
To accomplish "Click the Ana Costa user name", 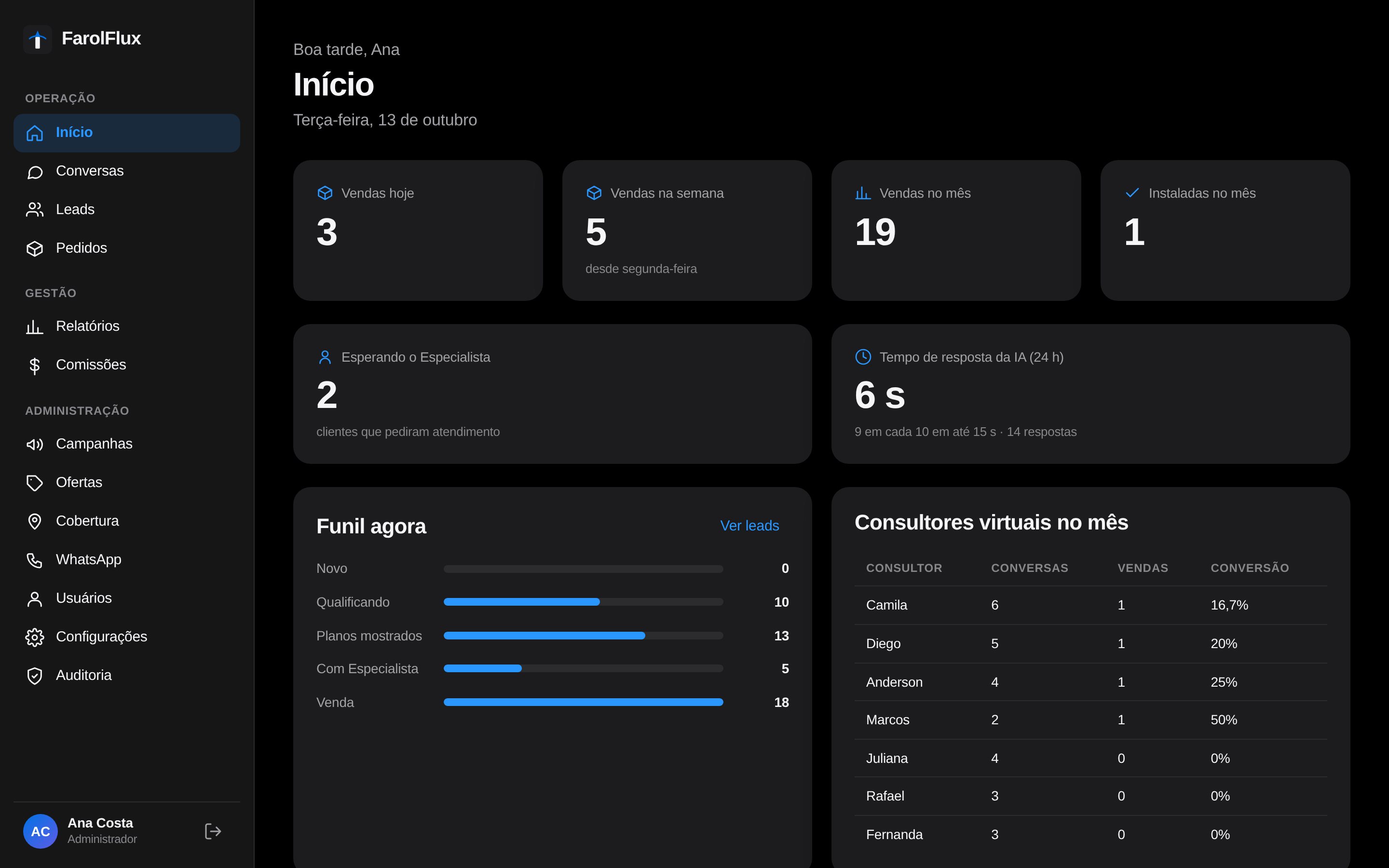I will pos(100,823).
